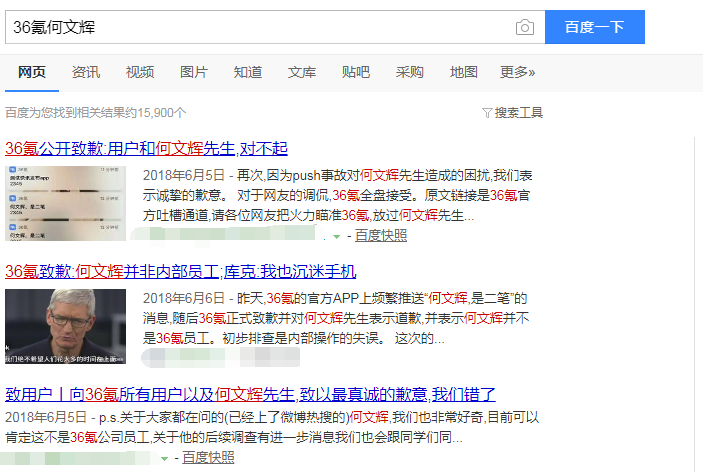Expand the green arrow of third result
The height and width of the screenshot is (472, 703).
[165, 458]
